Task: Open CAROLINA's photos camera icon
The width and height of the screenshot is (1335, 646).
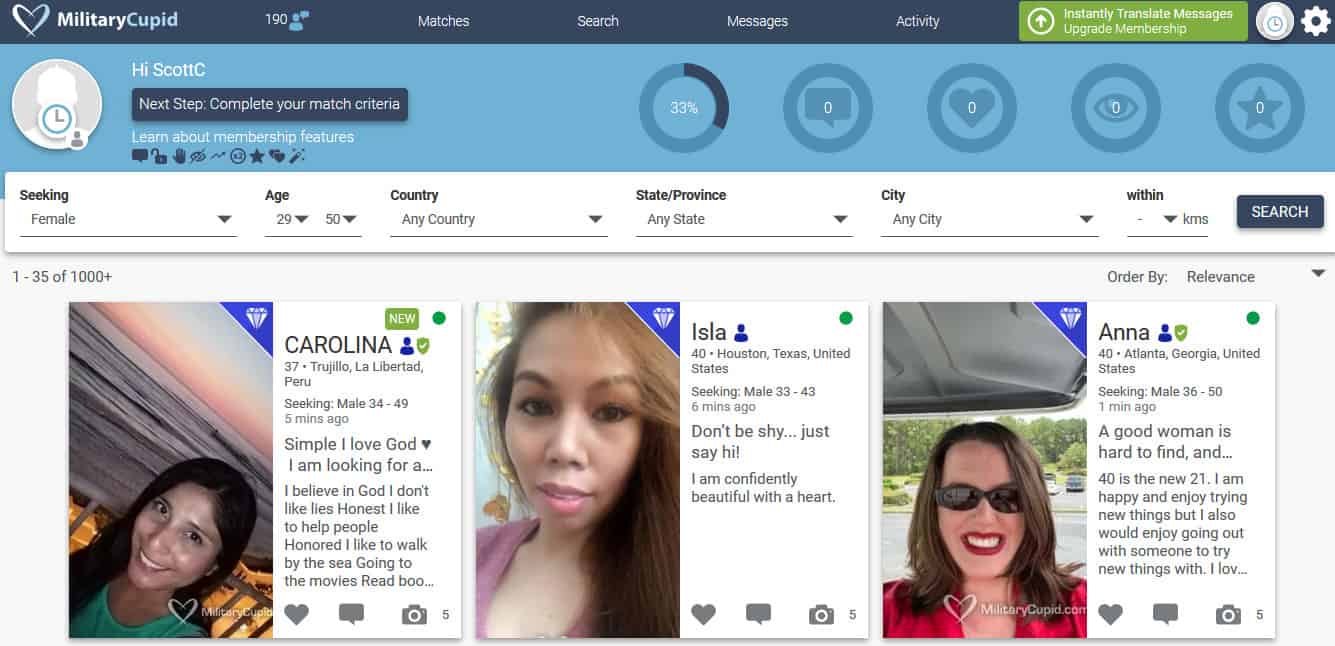Action: click(x=414, y=615)
